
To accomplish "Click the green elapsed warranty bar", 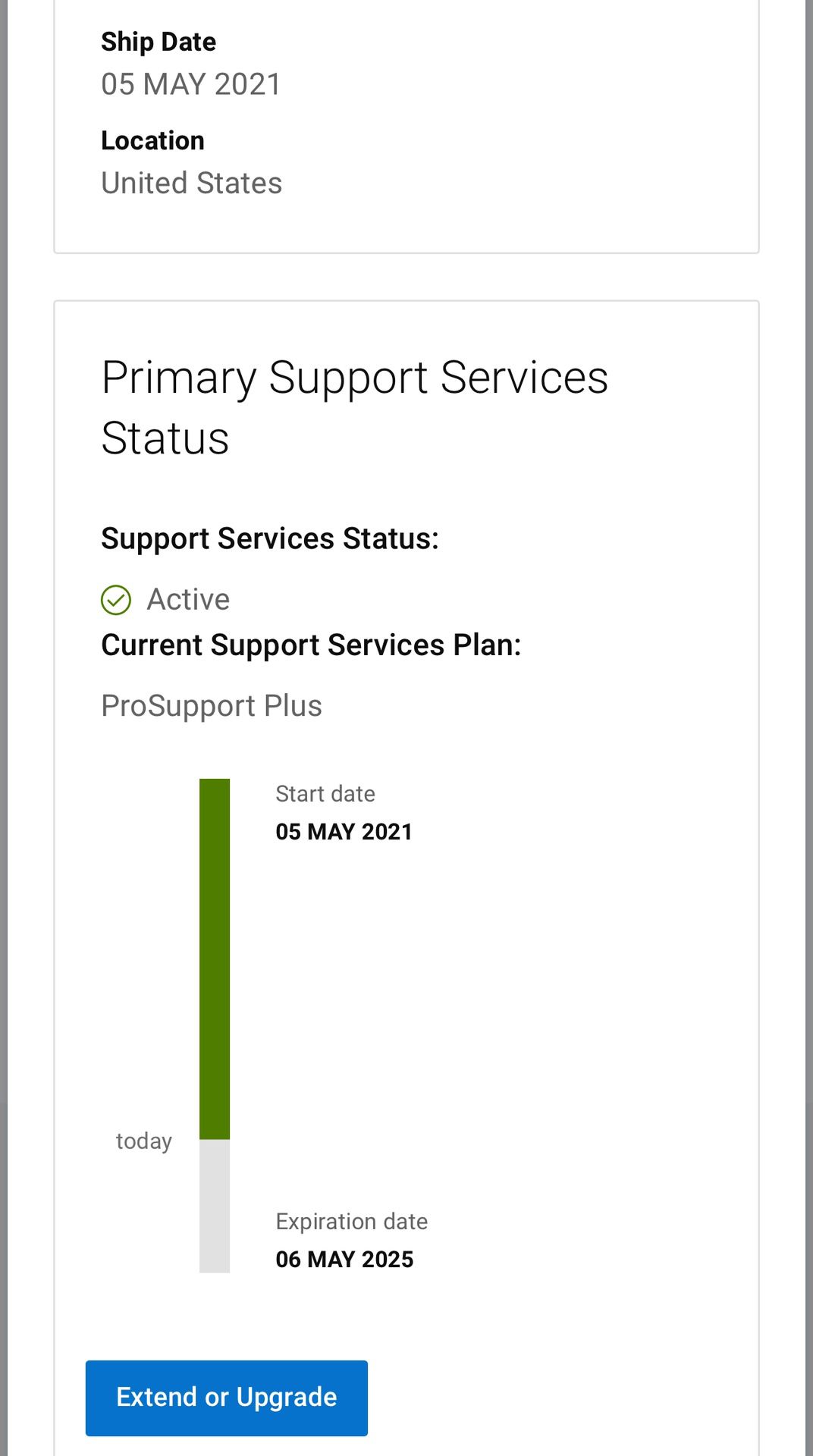I will [x=215, y=958].
